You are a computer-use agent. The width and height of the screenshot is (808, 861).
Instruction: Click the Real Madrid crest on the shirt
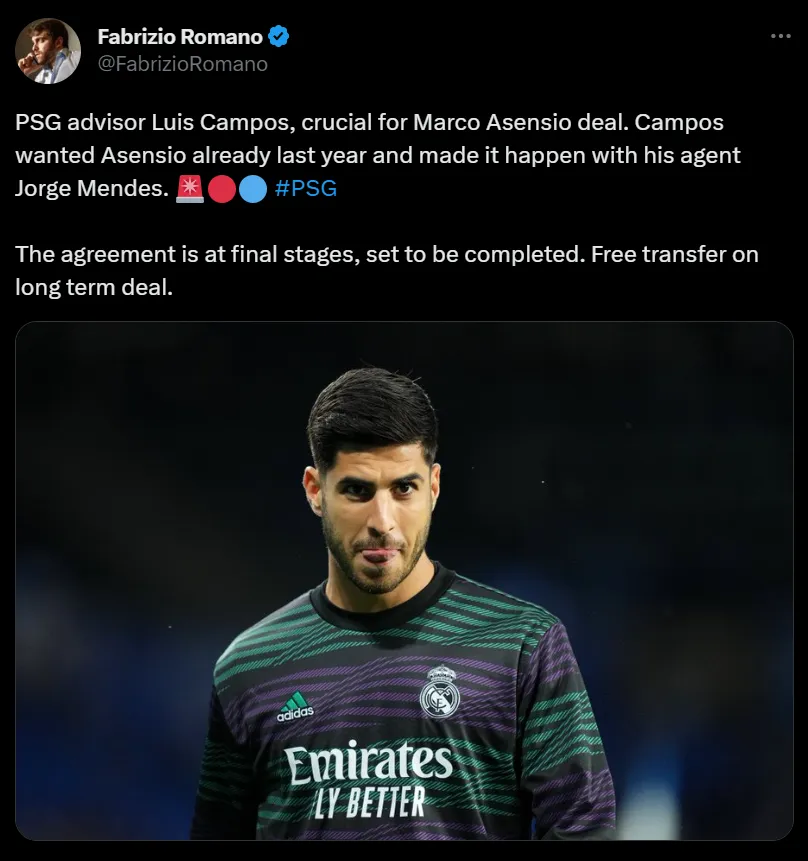tap(438, 690)
